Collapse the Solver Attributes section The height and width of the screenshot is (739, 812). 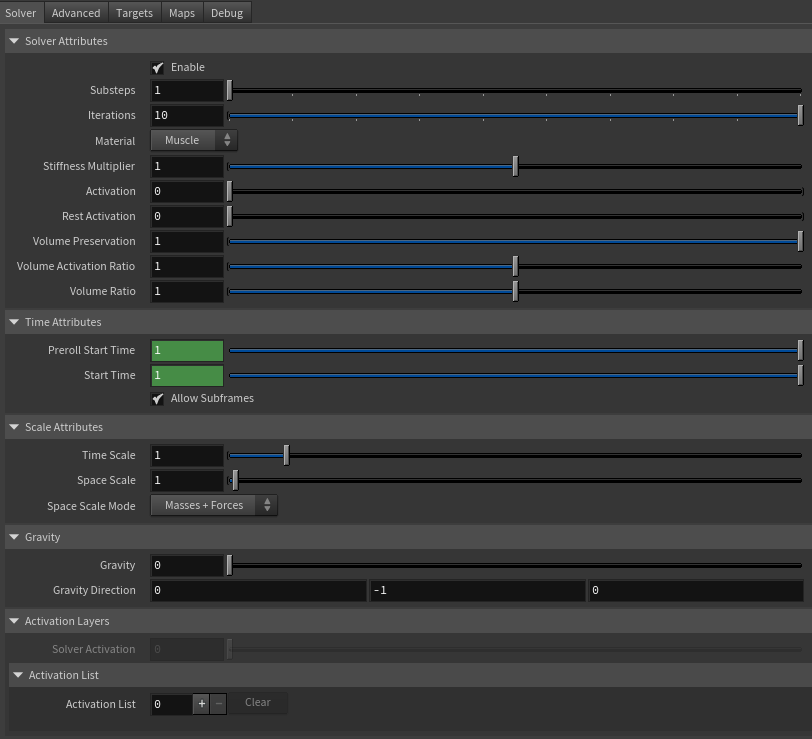14,41
